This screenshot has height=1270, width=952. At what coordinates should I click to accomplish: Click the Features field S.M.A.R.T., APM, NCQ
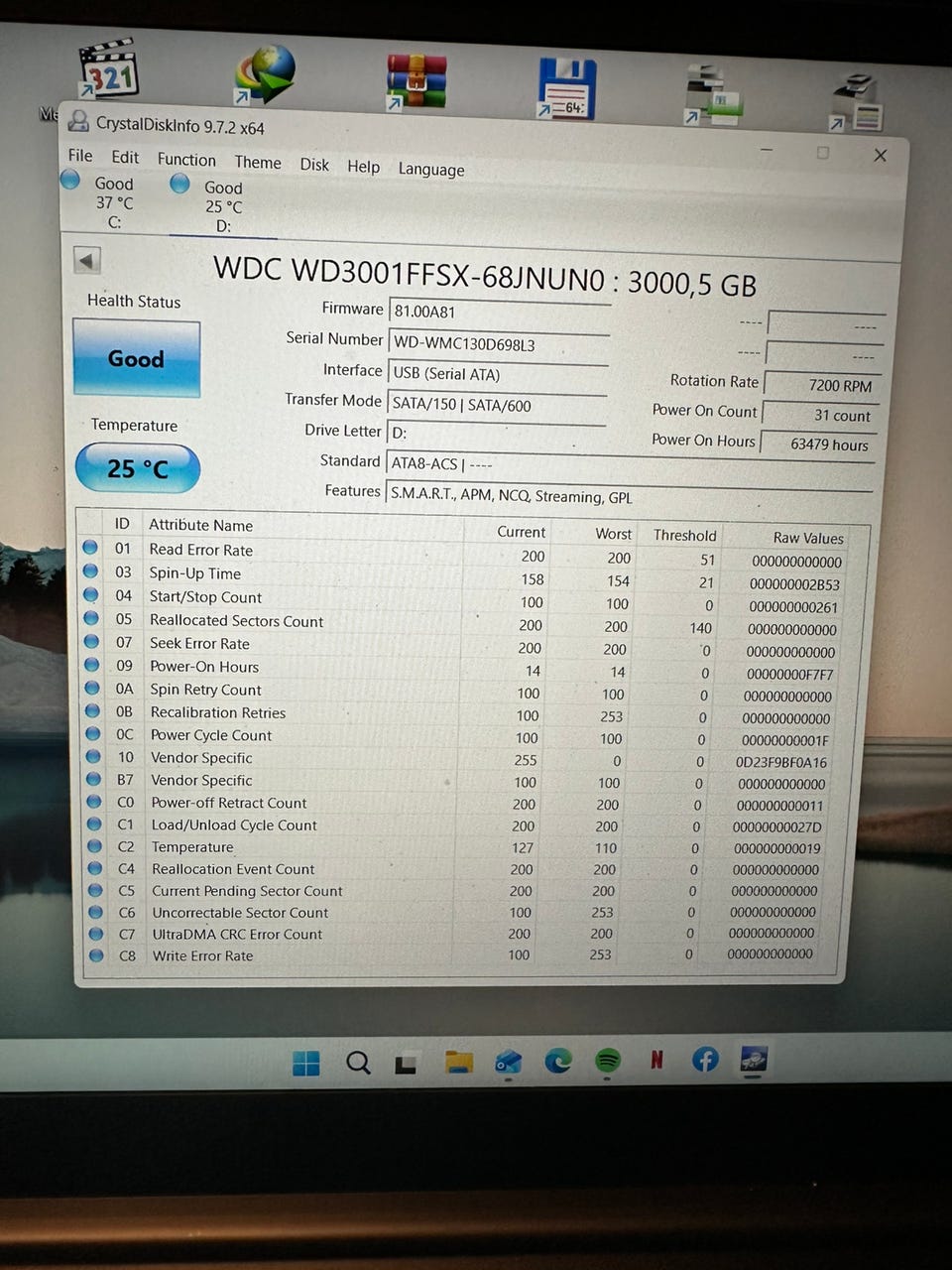click(x=629, y=495)
